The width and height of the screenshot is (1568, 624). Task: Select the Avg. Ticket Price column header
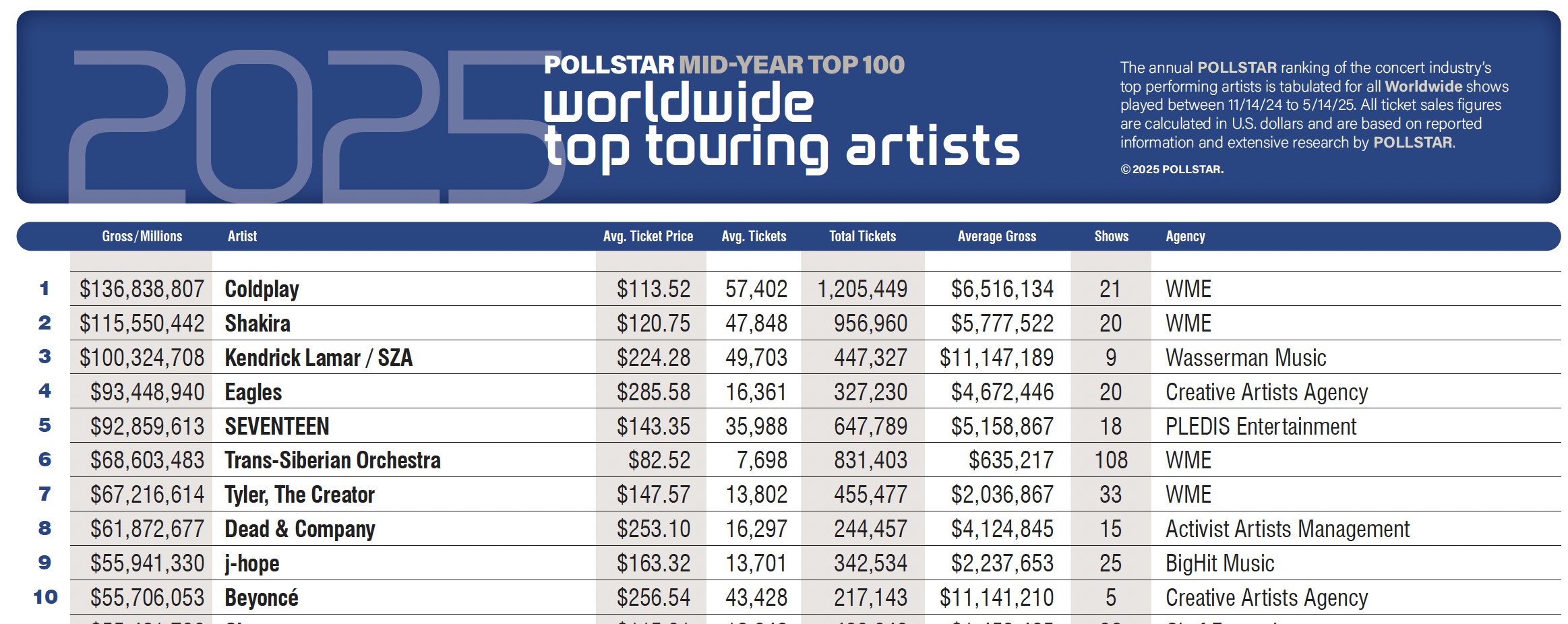648,237
